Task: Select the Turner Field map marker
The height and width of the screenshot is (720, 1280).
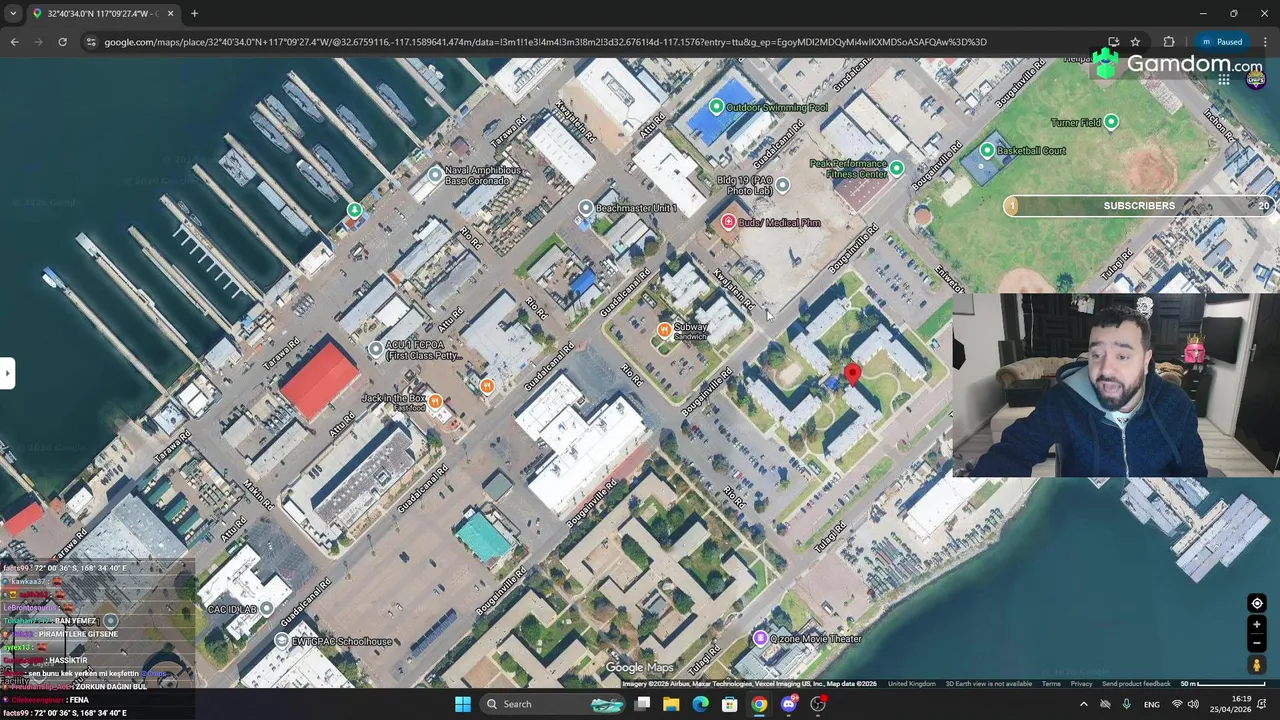Action: pyautogui.click(x=1111, y=122)
